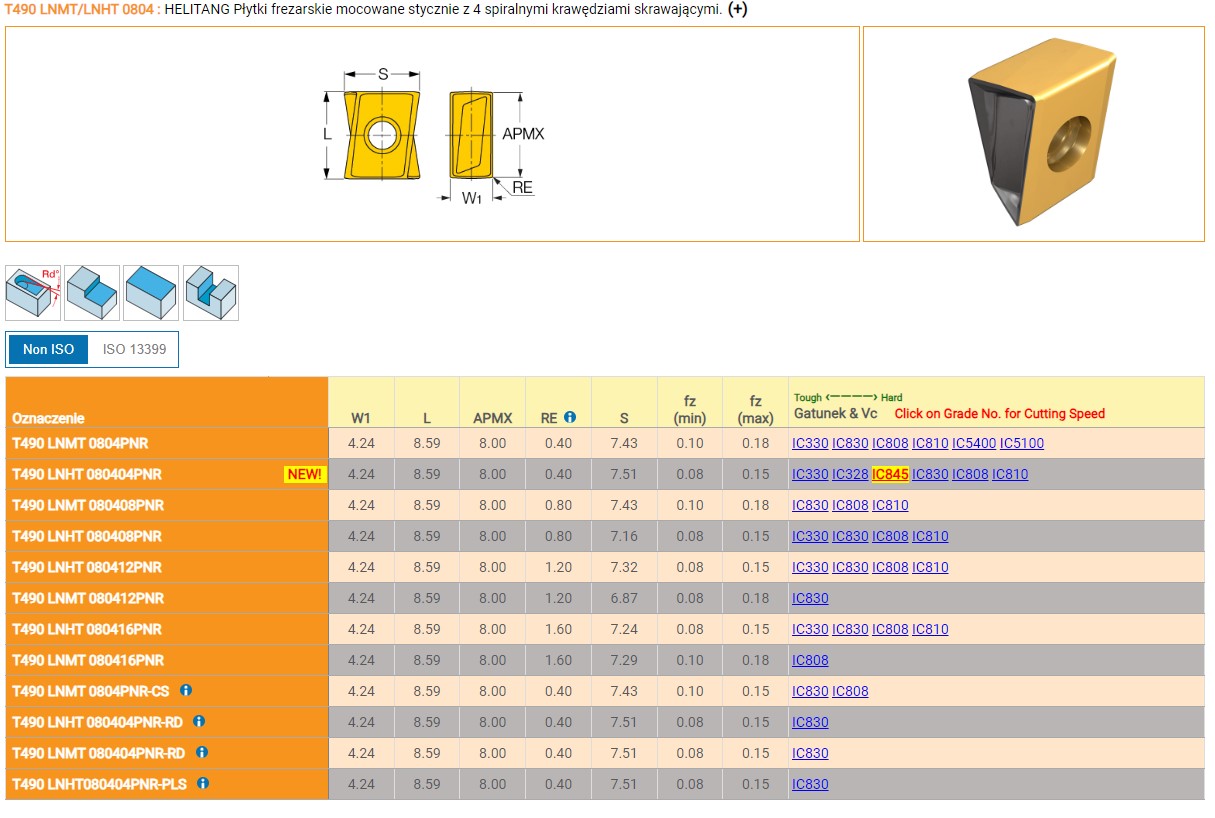
Task: Click the insert dimension drawing diagram
Action: pos(432,134)
